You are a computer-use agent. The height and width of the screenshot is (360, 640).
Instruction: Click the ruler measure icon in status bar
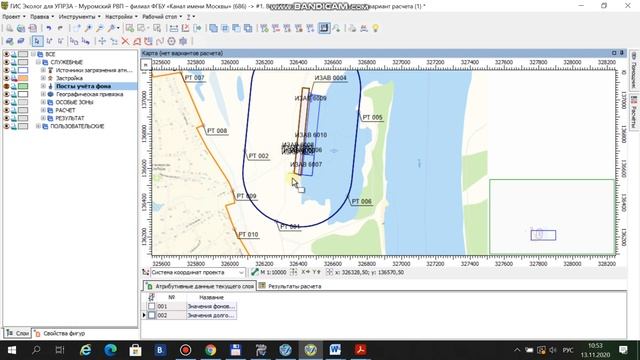[255, 272]
